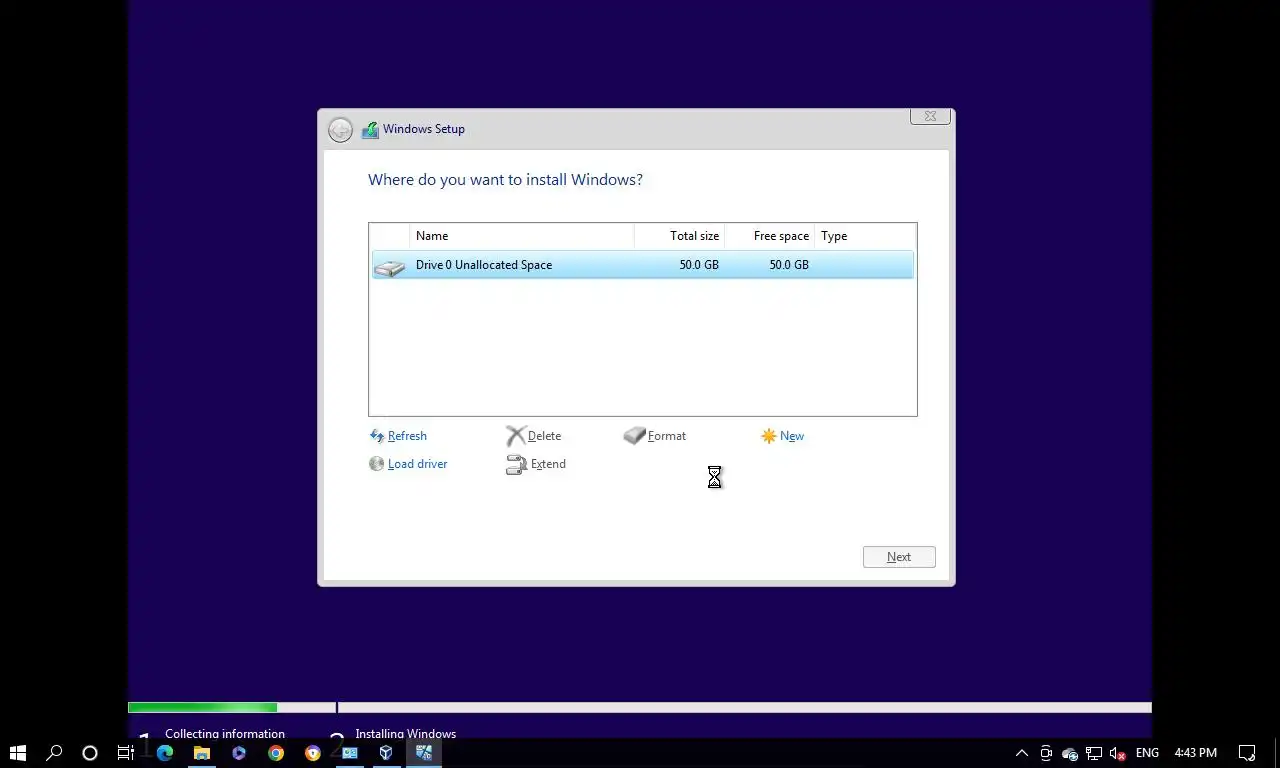Open Cortana circle on taskbar

click(x=90, y=753)
